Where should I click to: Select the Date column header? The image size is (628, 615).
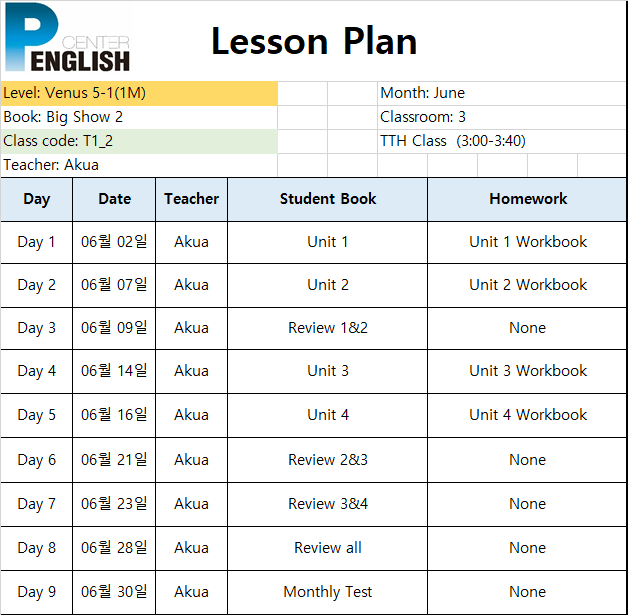114,199
